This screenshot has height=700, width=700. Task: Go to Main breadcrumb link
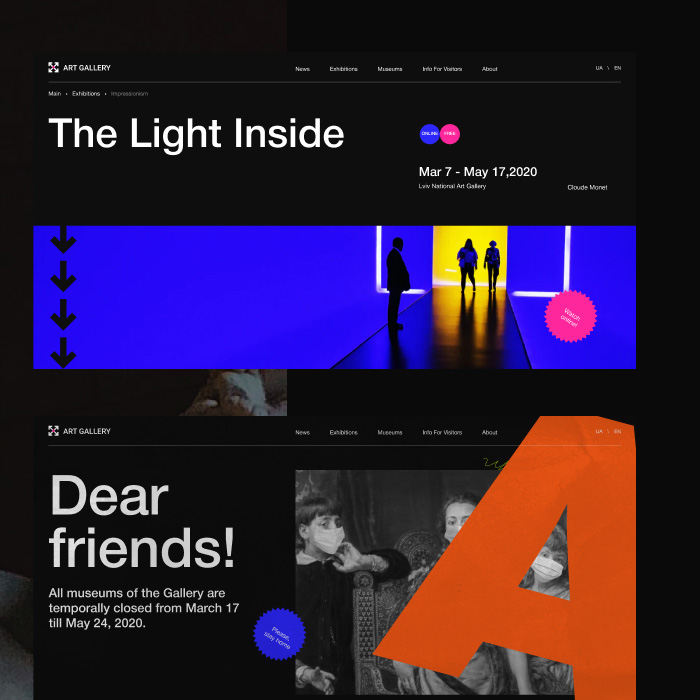54,94
